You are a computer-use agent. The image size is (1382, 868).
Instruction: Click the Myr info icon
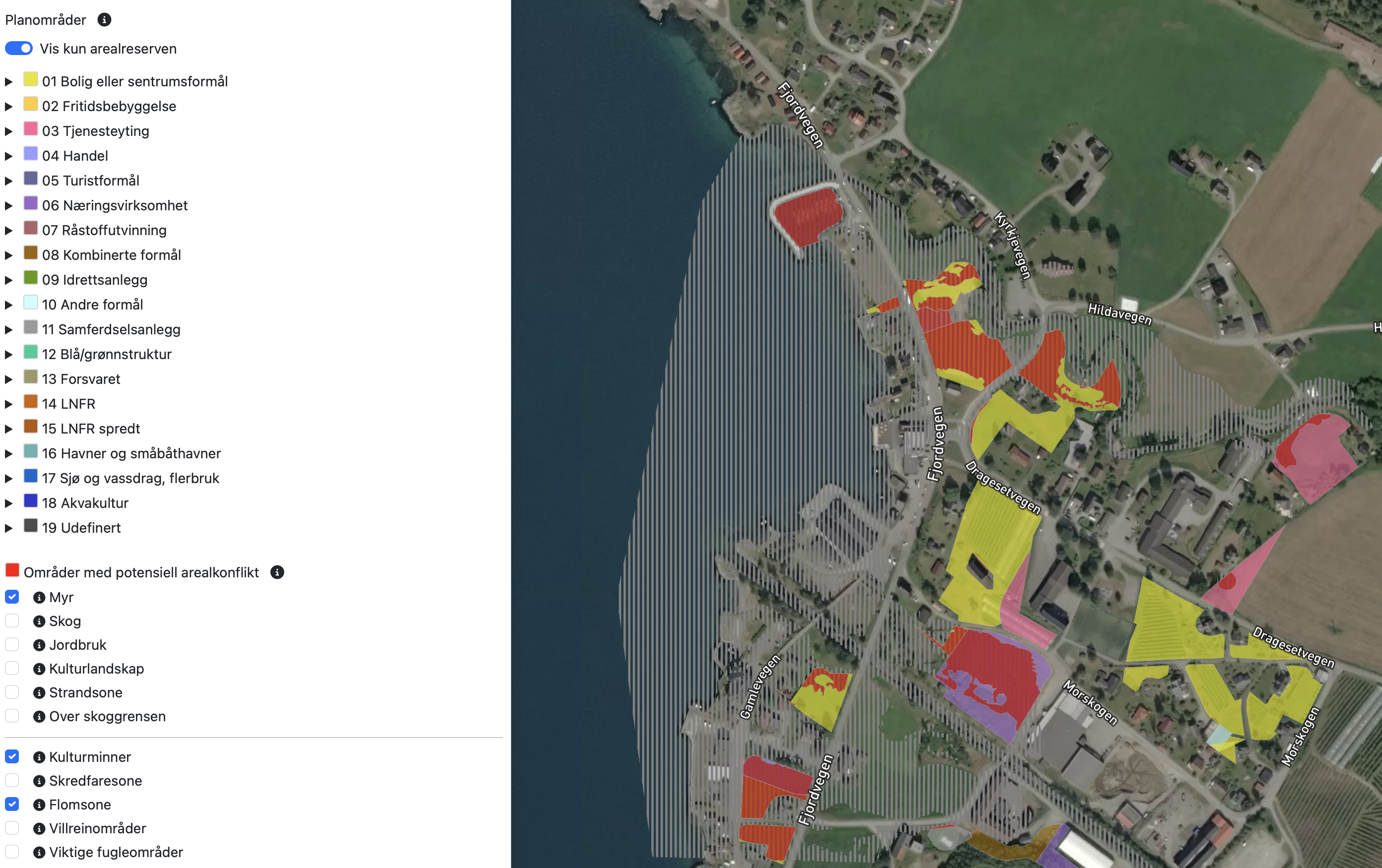(x=39, y=598)
